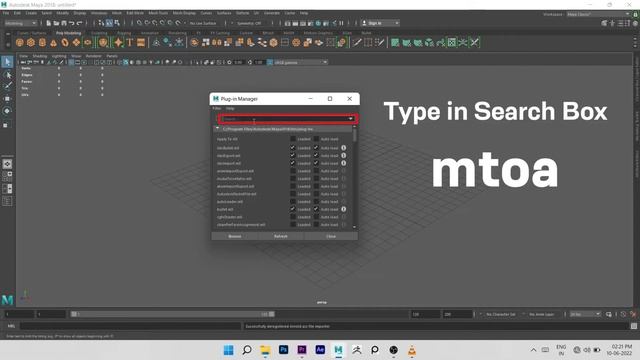The width and height of the screenshot is (640, 360).
Task: Click the Save Scene icon
Action: coord(64,23)
